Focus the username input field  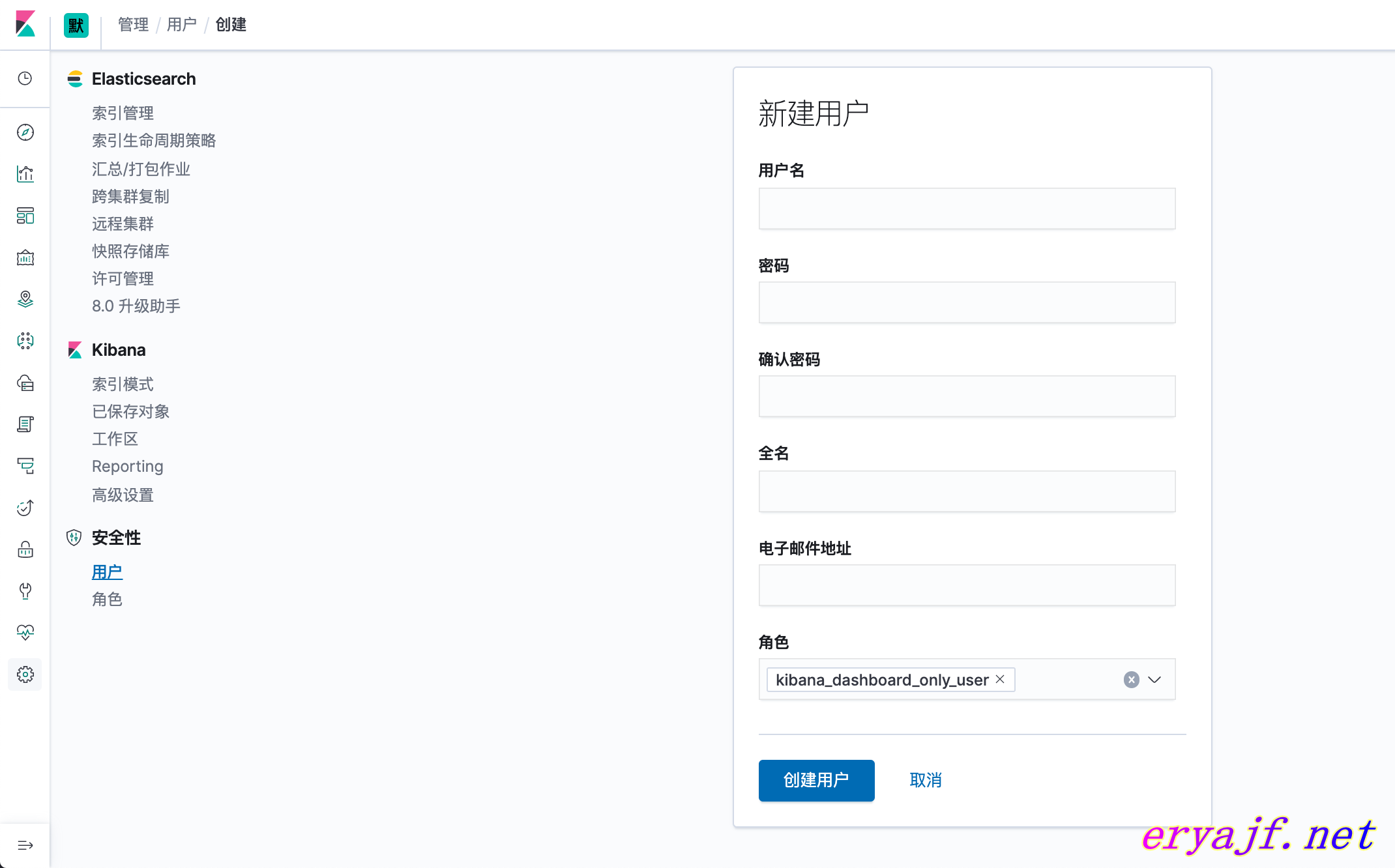pyautogui.click(x=967, y=209)
